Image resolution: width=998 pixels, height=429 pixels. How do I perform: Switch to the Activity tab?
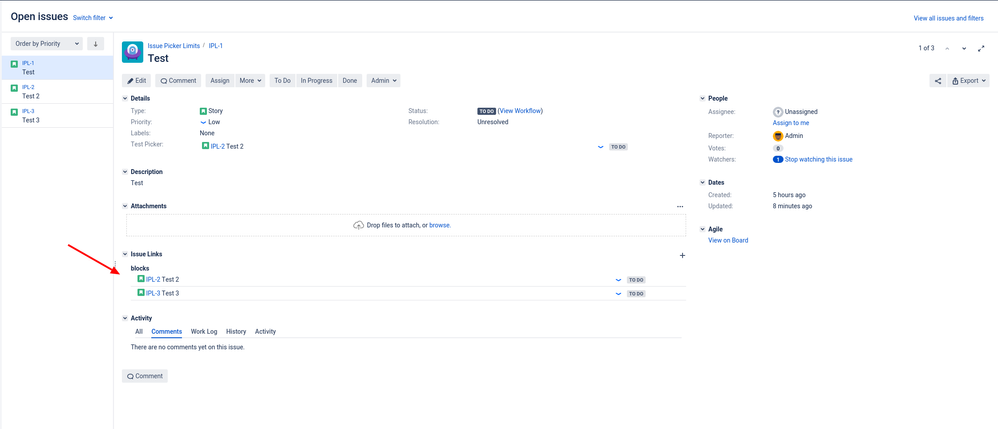click(x=265, y=332)
